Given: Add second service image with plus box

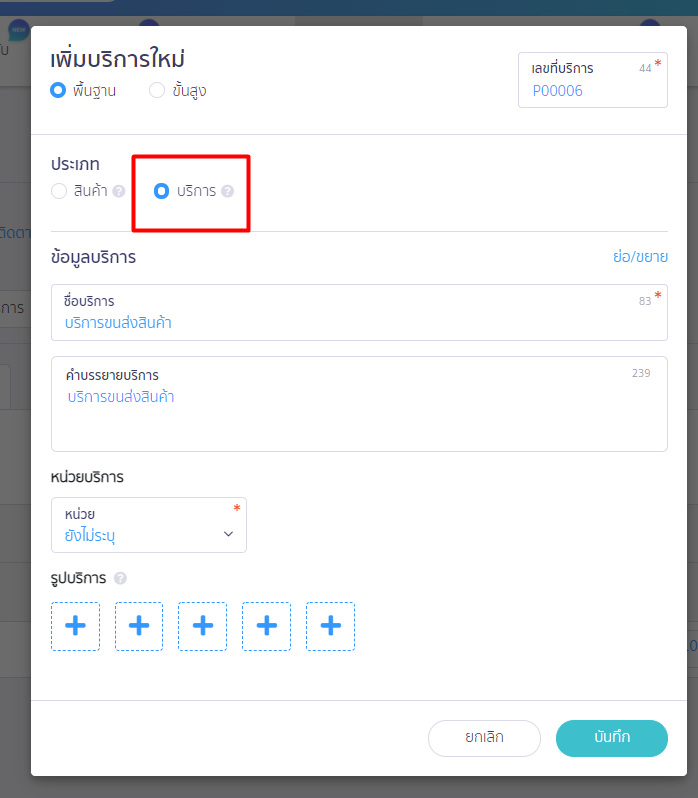Looking at the screenshot, I should pos(139,626).
